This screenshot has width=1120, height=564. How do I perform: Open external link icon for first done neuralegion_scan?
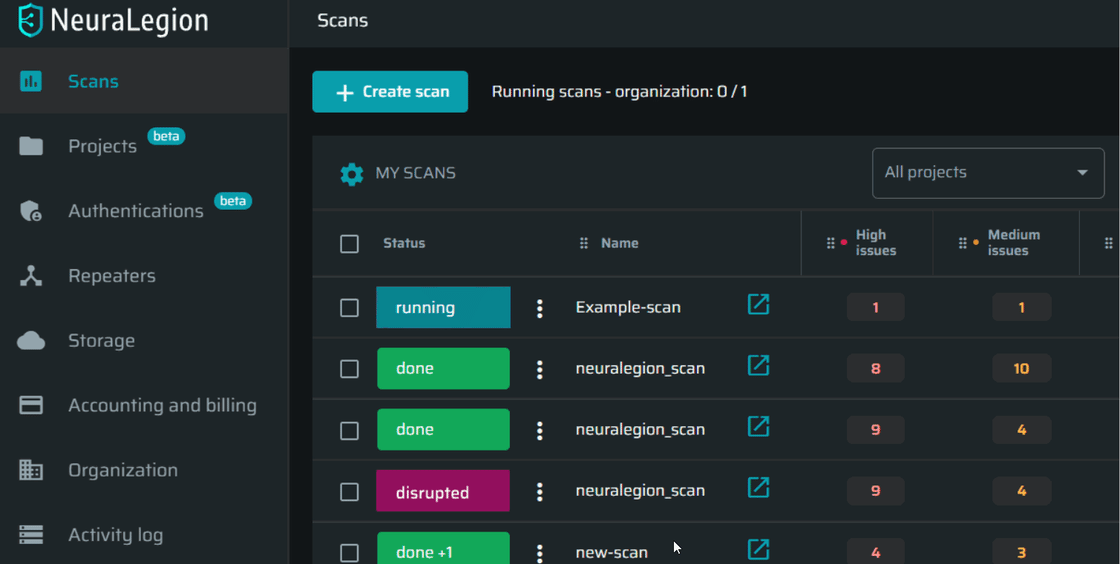coord(758,366)
